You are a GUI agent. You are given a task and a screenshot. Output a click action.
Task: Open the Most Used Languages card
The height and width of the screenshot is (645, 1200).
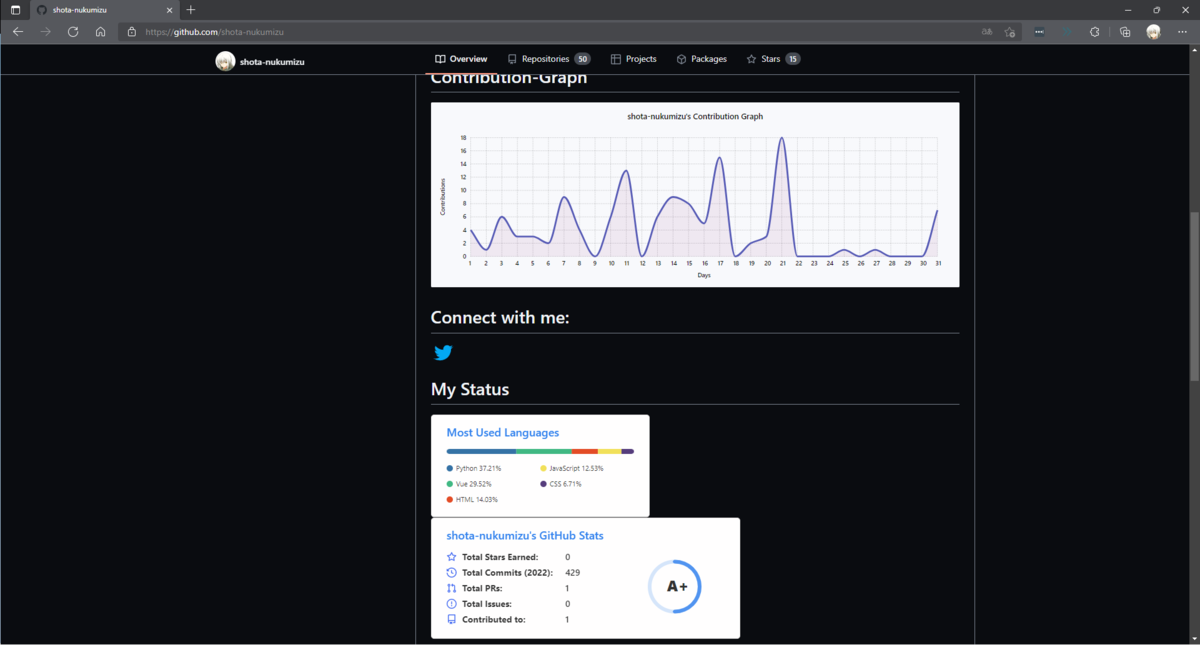pyautogui.click(x=540, y=466)
